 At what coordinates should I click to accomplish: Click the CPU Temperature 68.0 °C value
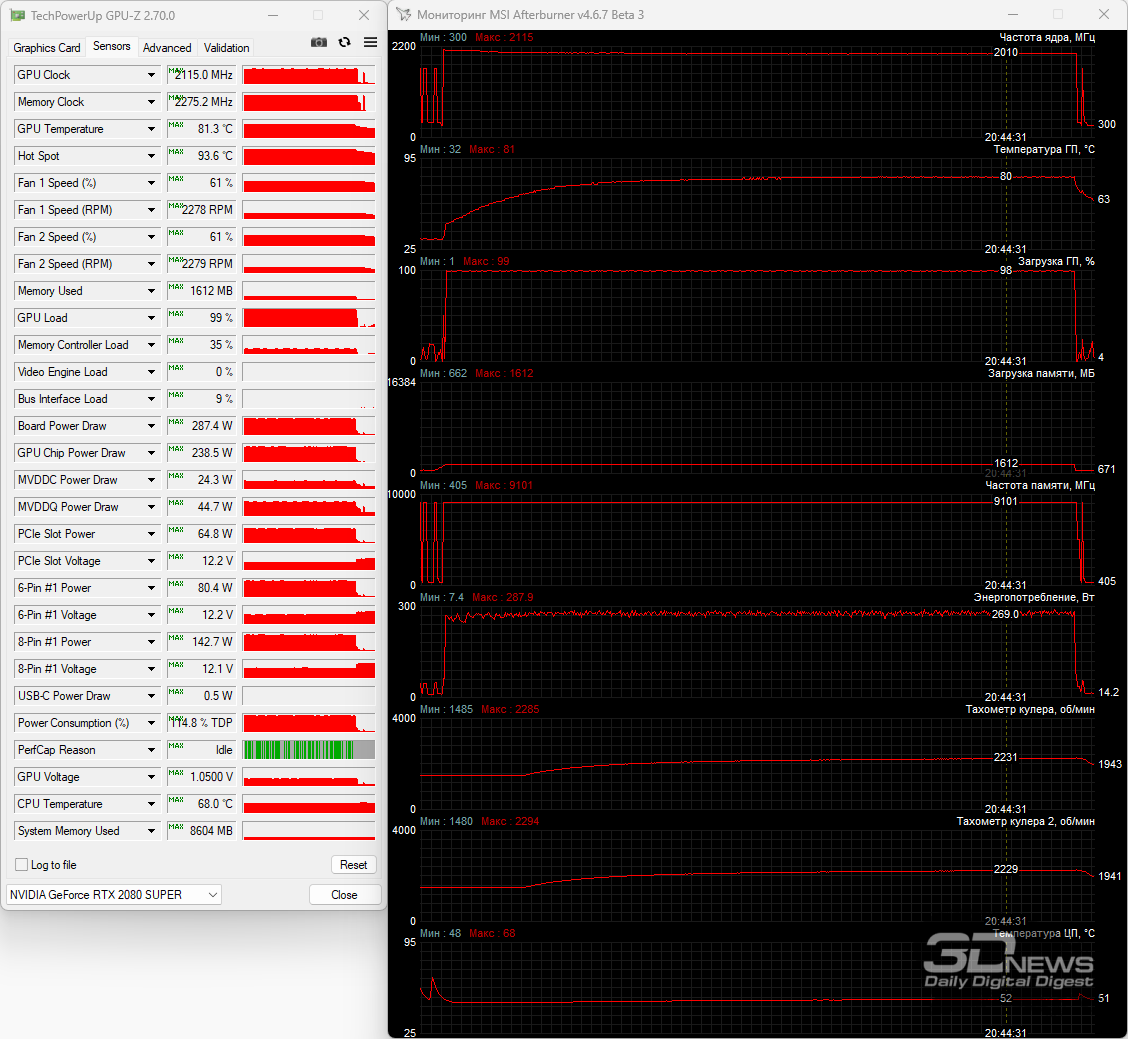pyautogui.click(x=201, y=804)
